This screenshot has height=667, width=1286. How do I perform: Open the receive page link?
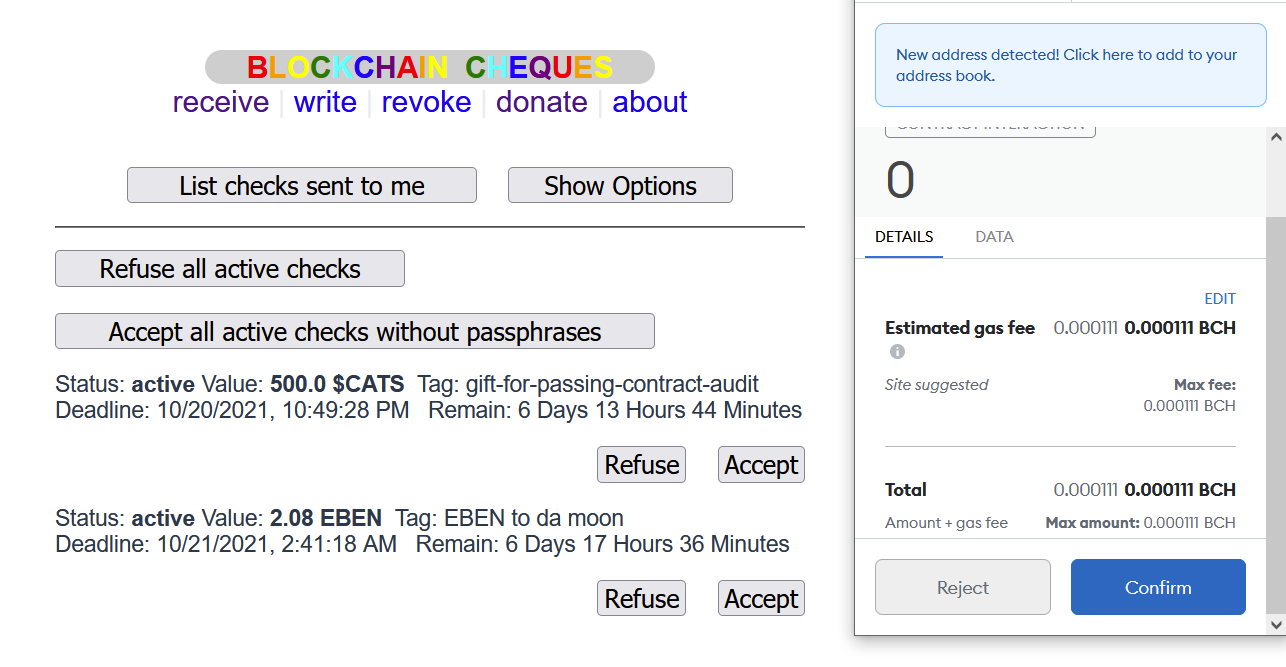[x=221, y=102]
